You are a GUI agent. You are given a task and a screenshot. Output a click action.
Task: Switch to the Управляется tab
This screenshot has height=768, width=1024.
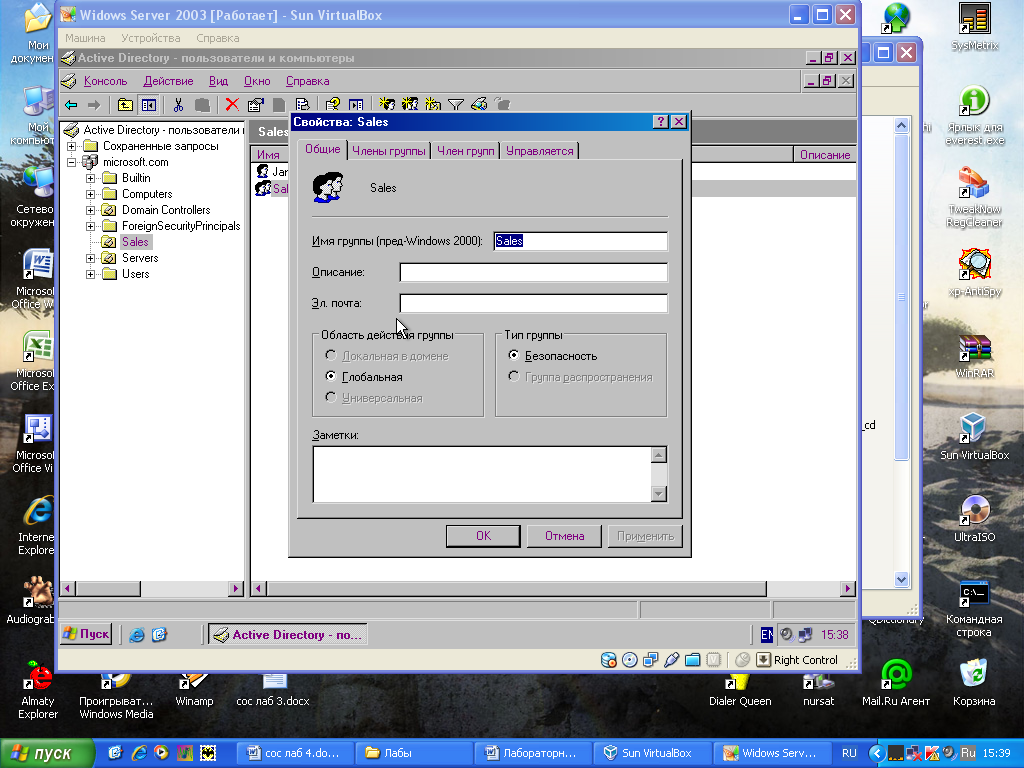click(539, 151)
